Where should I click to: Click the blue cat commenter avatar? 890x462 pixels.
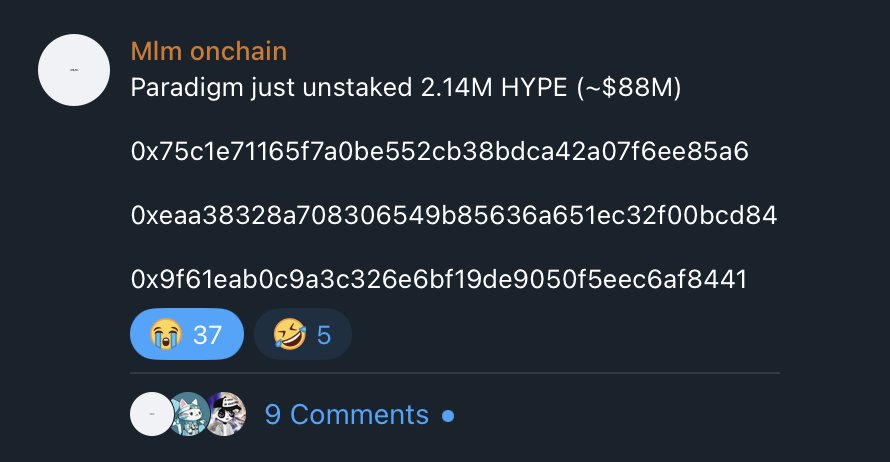tap(188, 414)
